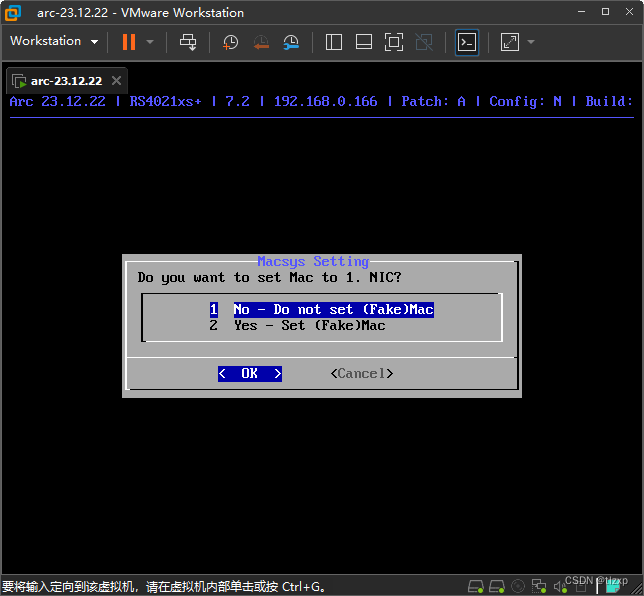
Task: Enter full screen mode
Action: [x=393, y=42]
